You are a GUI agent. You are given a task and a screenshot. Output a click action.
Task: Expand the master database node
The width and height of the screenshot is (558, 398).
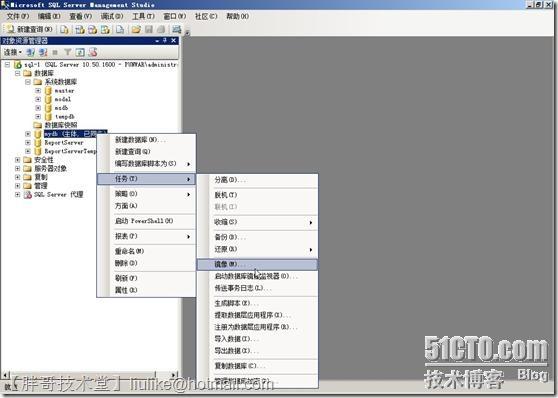click(38, 91)
